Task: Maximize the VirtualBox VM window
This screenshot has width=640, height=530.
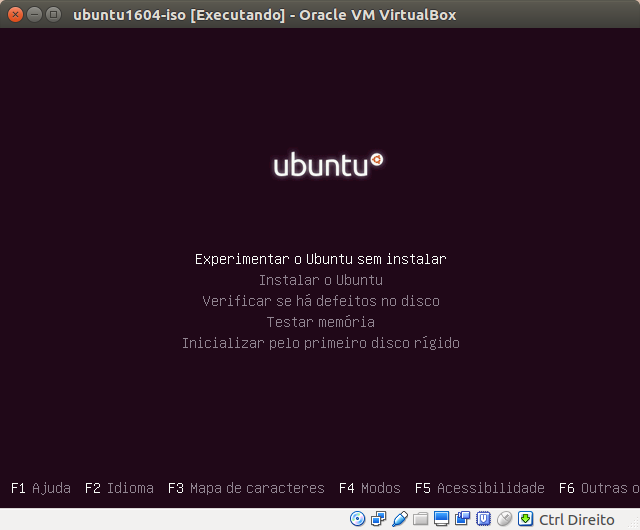Action: [53, 15]
